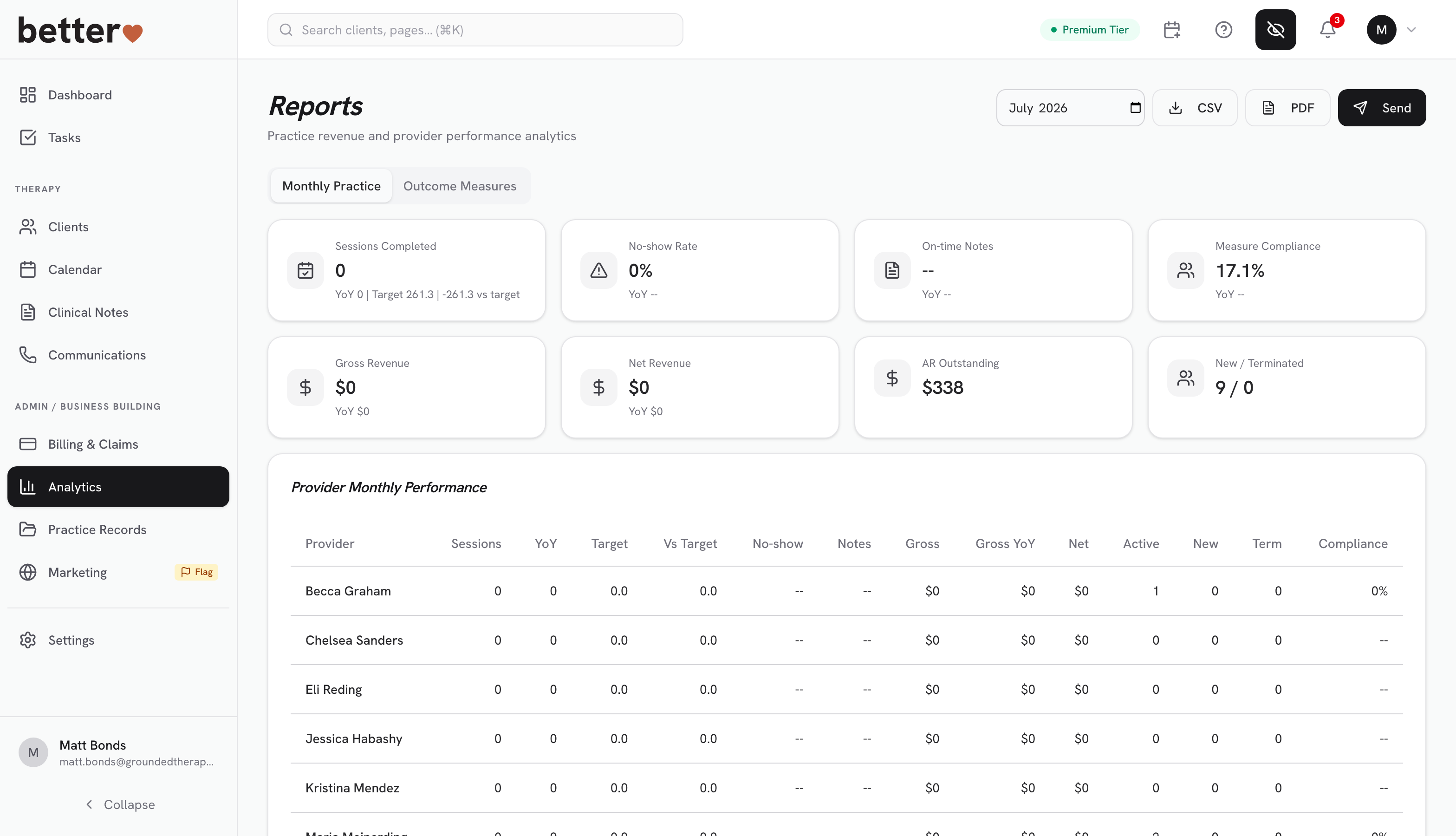
Task: Open the July 2026 month picker
Action: click(1070, 108)
